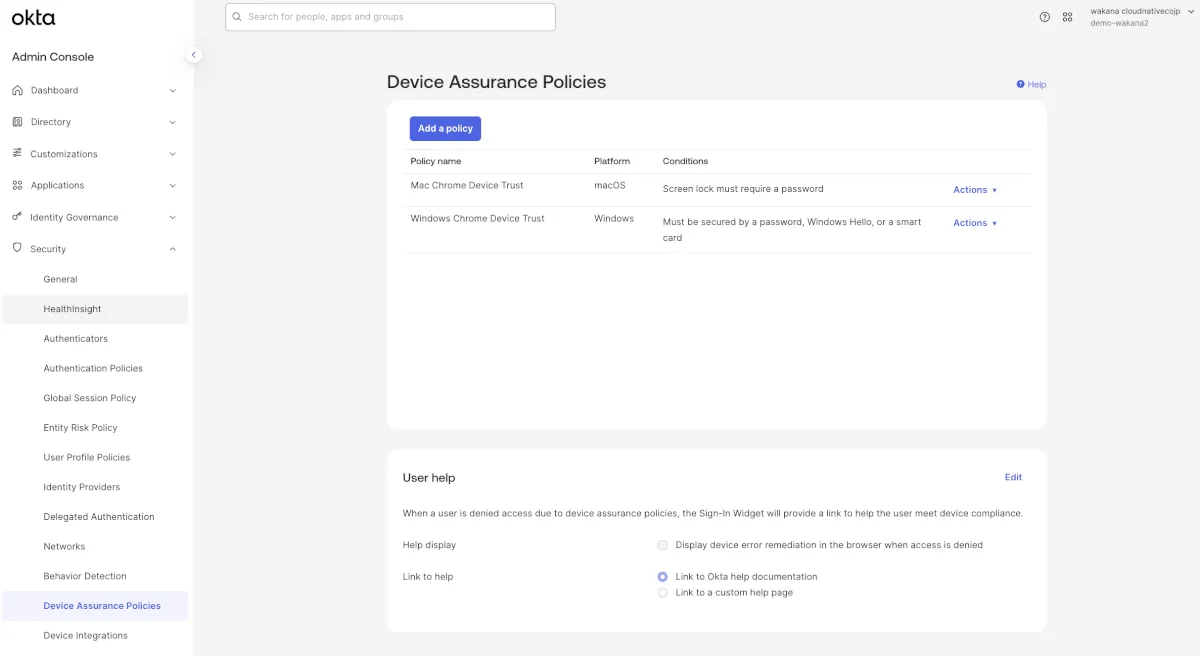Enable display device error remediation checkbox
The width and height of the screenshot is (1200, 656).
click(x=662, y=545)
